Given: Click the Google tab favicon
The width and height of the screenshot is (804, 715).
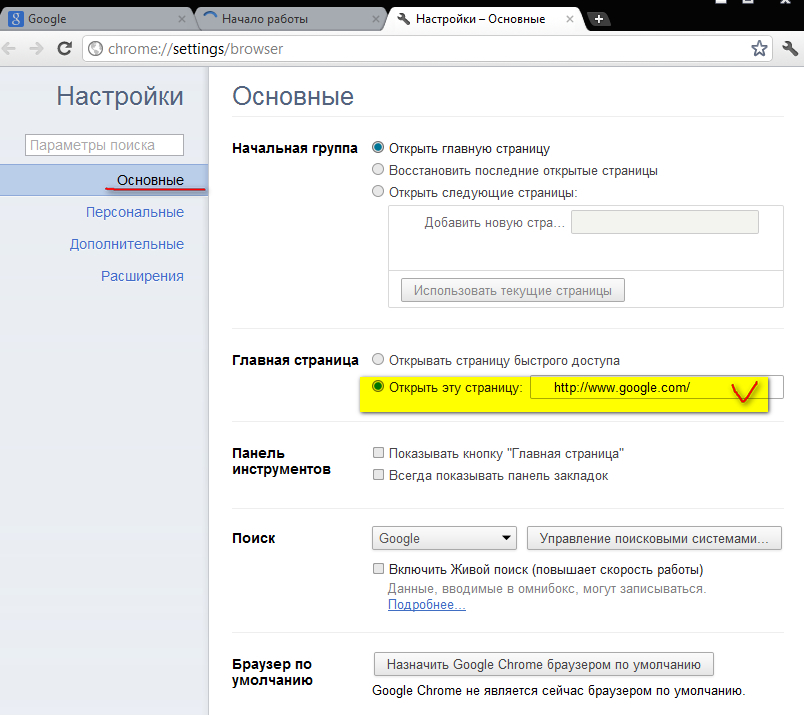Looking at the screenshot, I should tap(16, 19).
